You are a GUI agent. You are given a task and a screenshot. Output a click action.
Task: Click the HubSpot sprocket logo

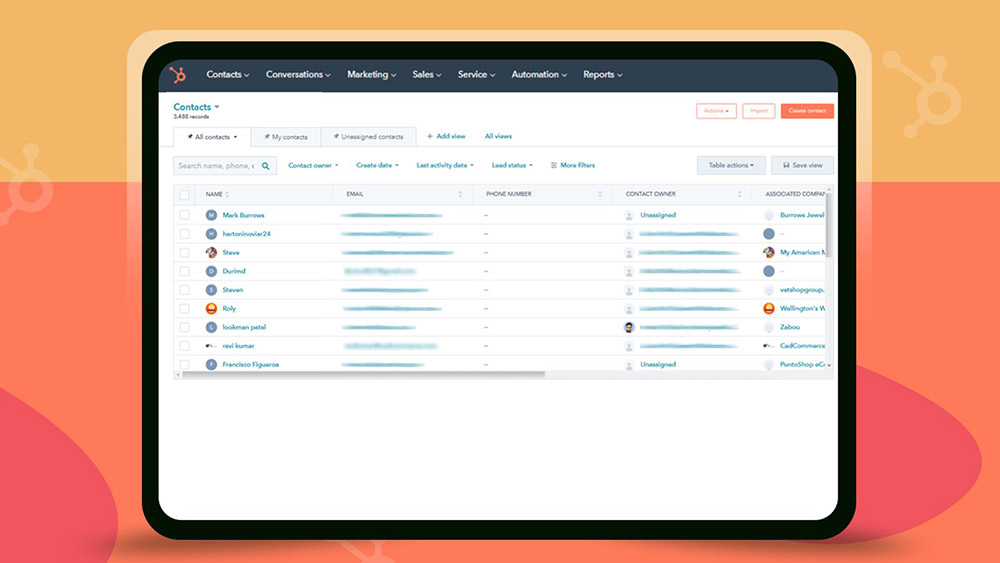click(178, 75)
